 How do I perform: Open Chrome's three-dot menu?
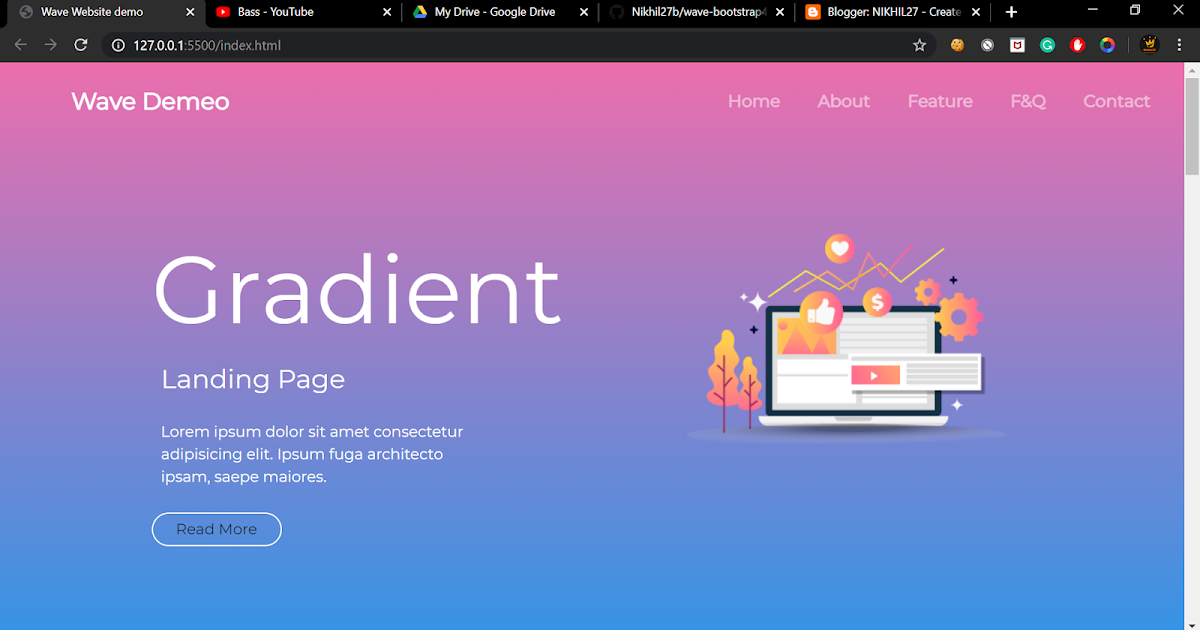click(1180, 45)
